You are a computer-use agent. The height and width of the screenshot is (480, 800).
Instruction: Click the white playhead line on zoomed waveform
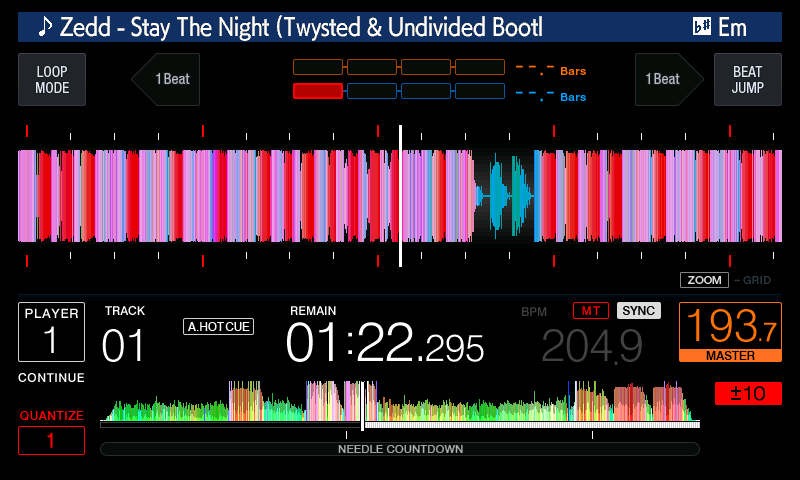[x=401, y=196]
